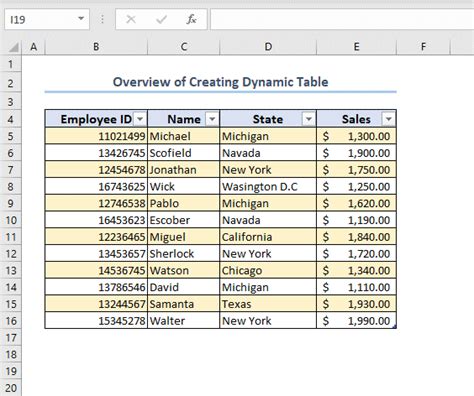Click the name cell 'Scofield'

[184, 153]
